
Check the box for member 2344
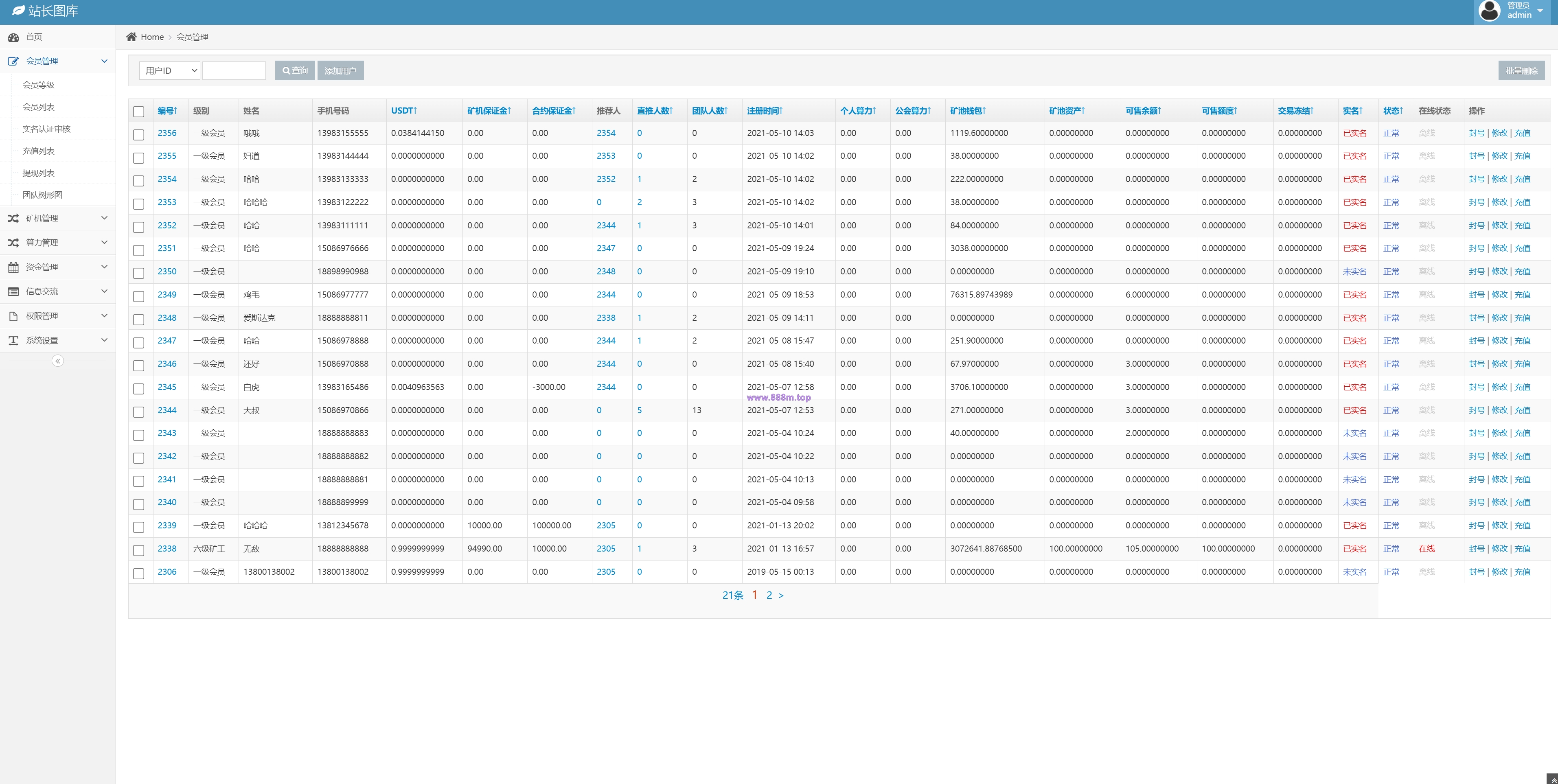(x=138, y=412)
